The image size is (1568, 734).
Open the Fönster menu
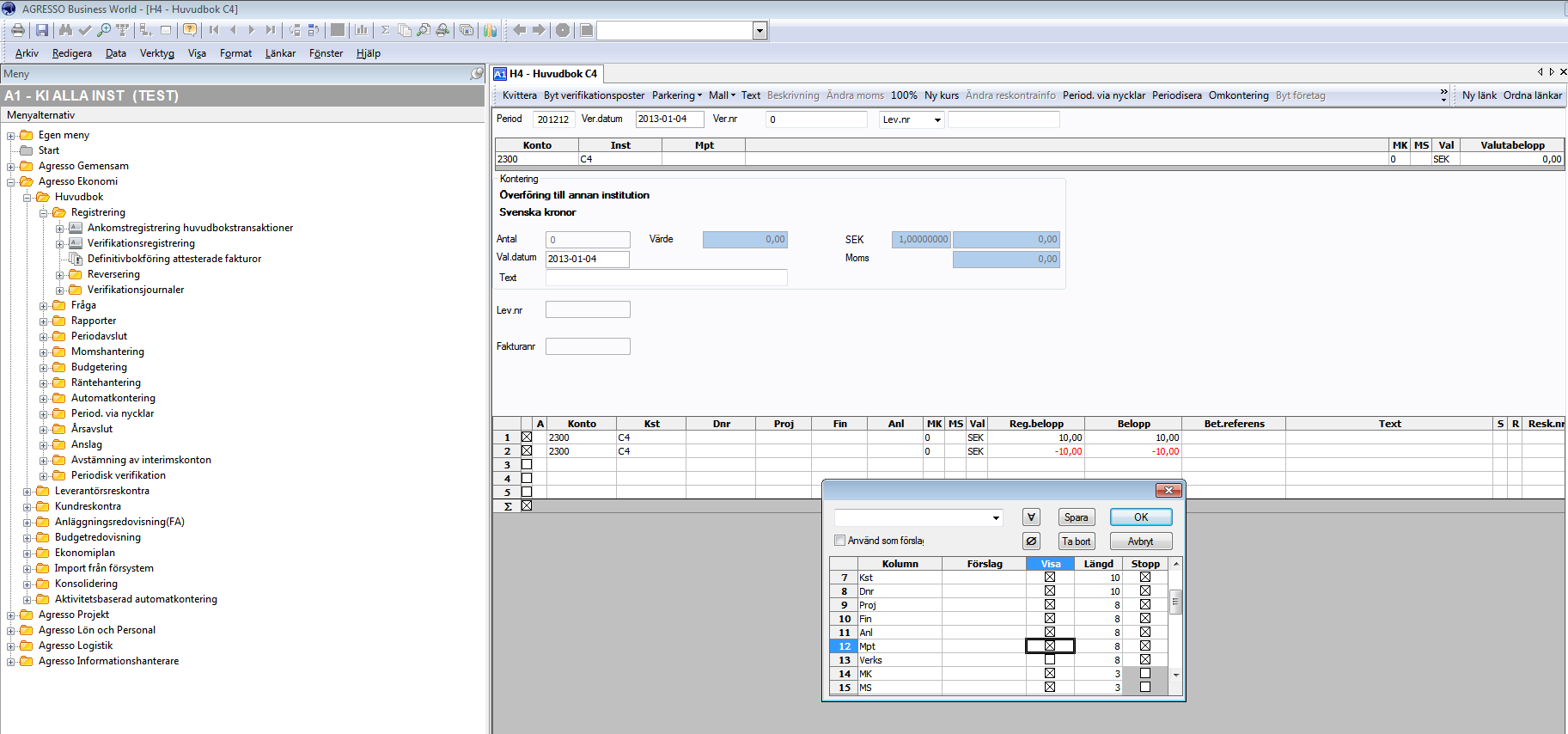pyautogui.click(x=326, y=53)
